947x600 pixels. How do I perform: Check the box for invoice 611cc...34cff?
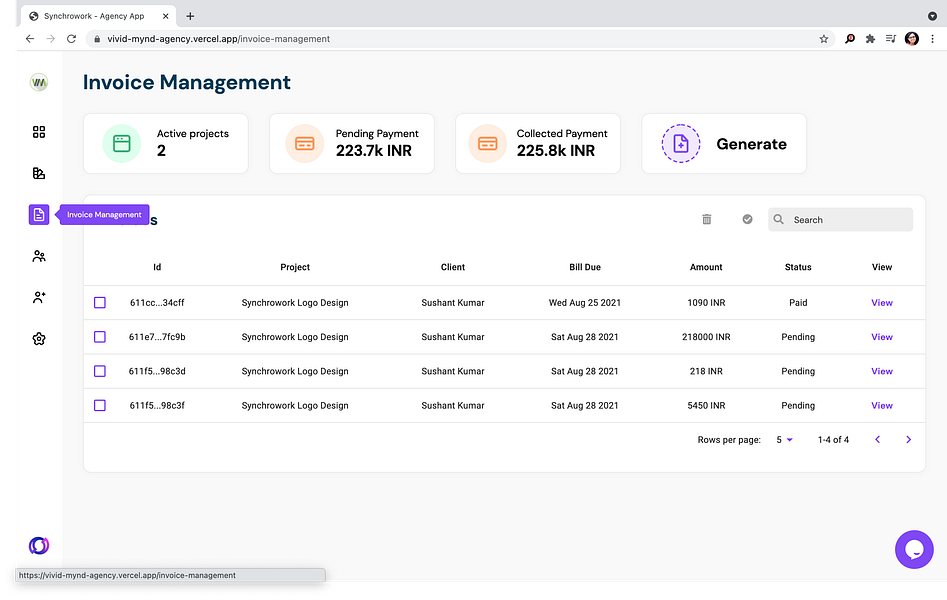pos(100,303)
